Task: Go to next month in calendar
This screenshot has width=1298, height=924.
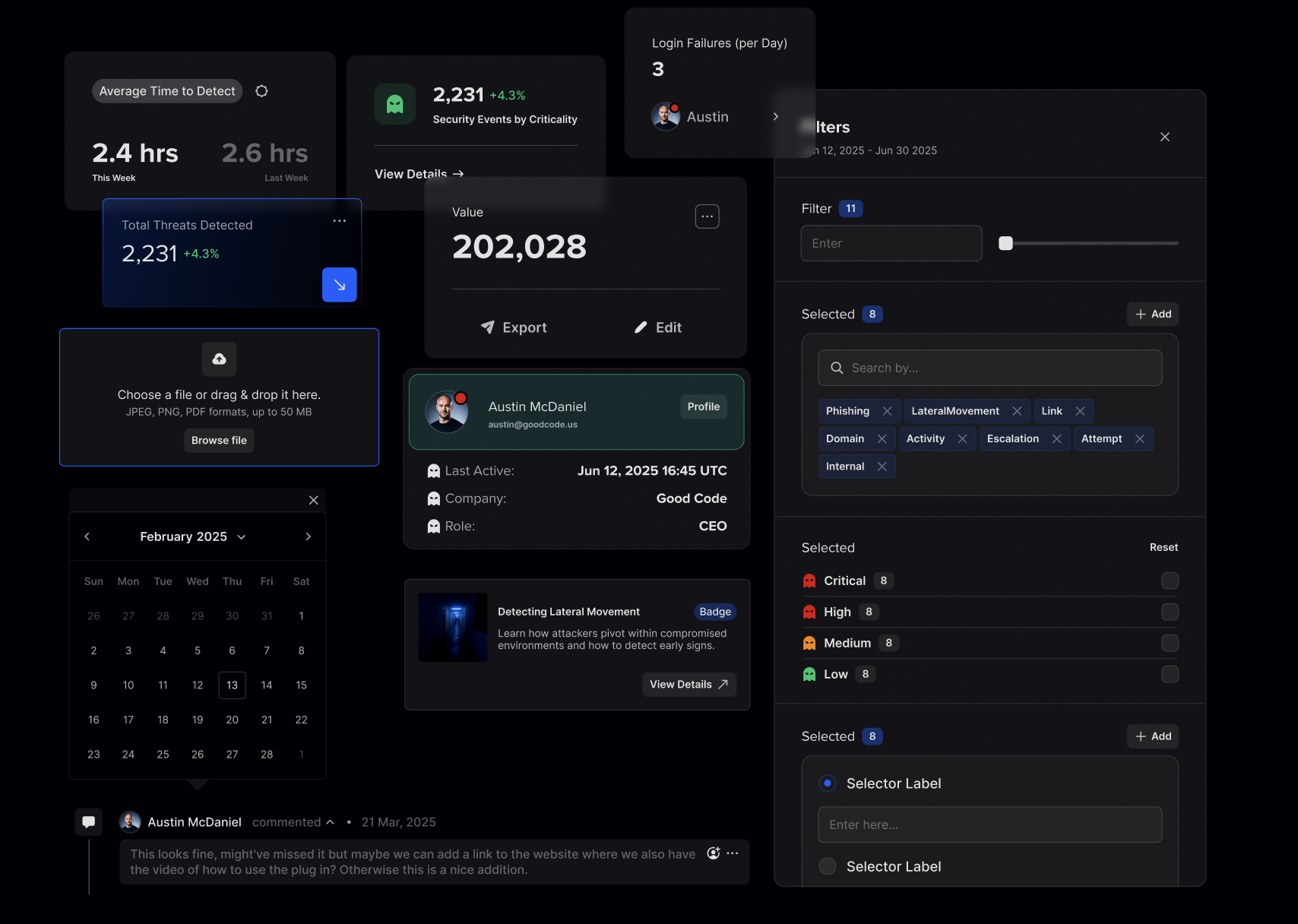Action: coord(308,536)
